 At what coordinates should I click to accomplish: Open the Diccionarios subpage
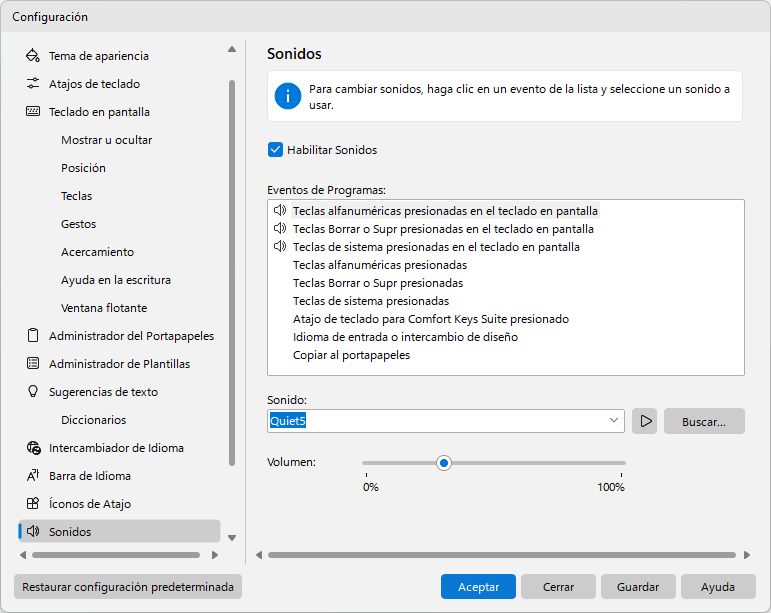point(94,420)
